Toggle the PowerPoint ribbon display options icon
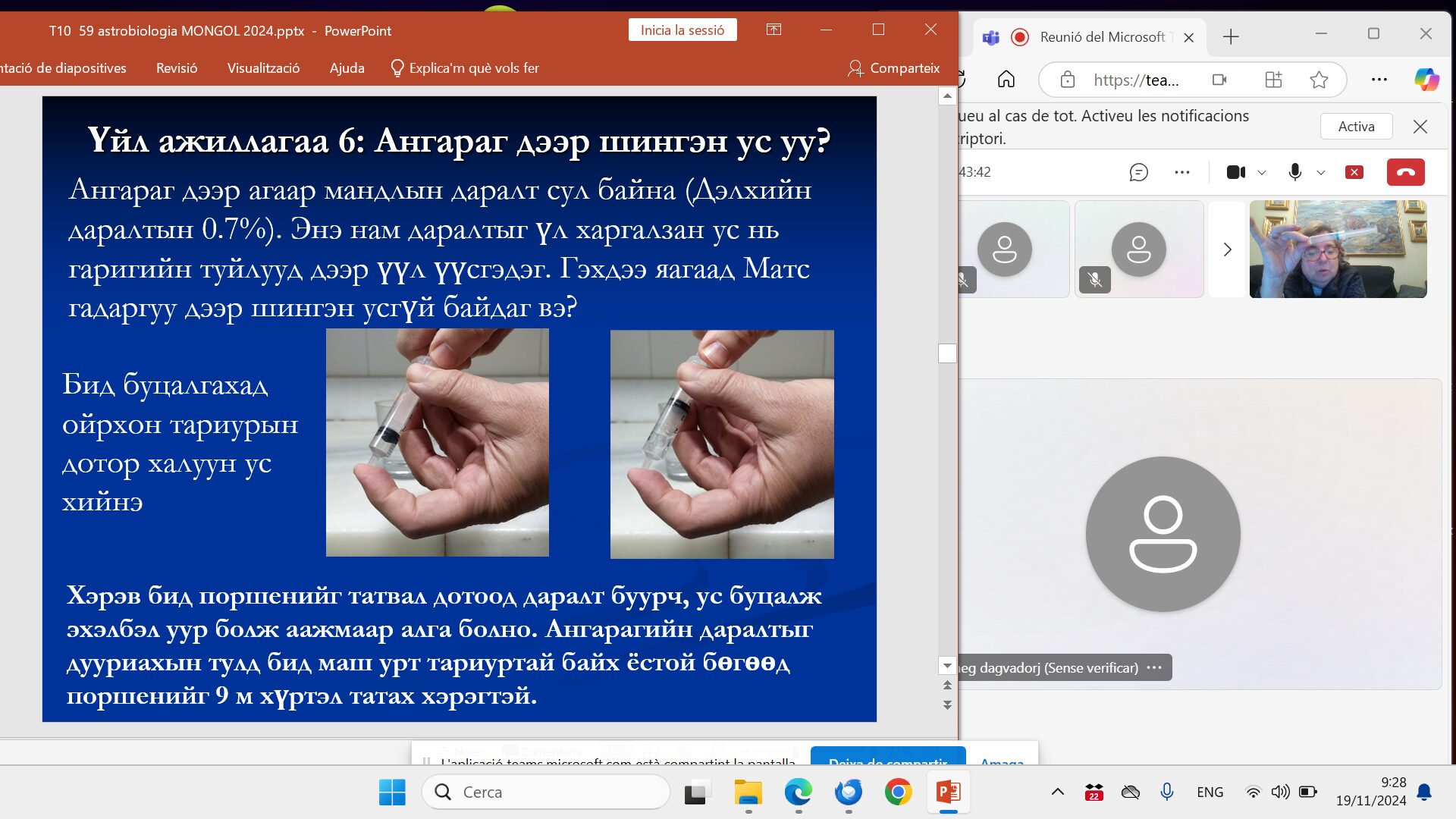The height and width of the screenshot is (819, 1456). (x=773, y=30)
